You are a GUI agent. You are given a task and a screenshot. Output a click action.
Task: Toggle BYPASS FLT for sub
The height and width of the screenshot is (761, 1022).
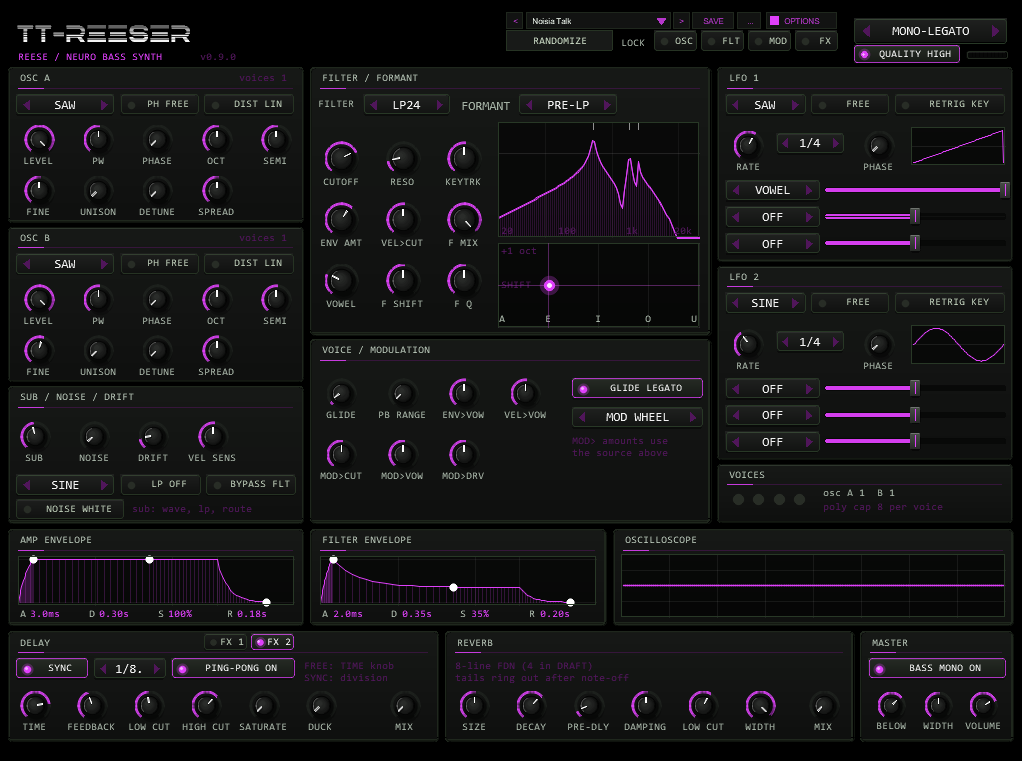point(251,485)
